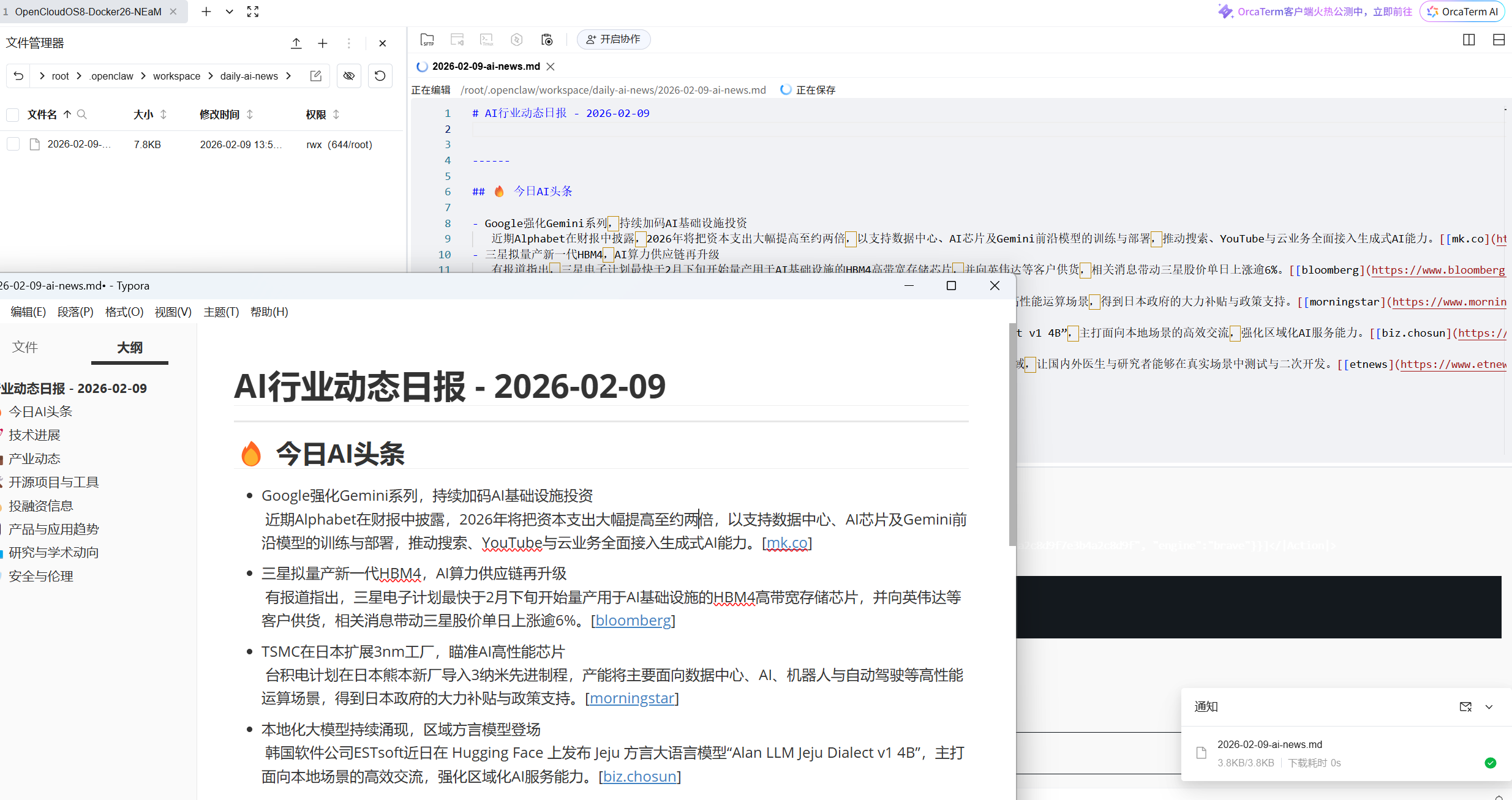This screenshot has width=1512, height=800.
Task: Click the hexagon agent icon in the toolbar
Action: tap(516, 39)
